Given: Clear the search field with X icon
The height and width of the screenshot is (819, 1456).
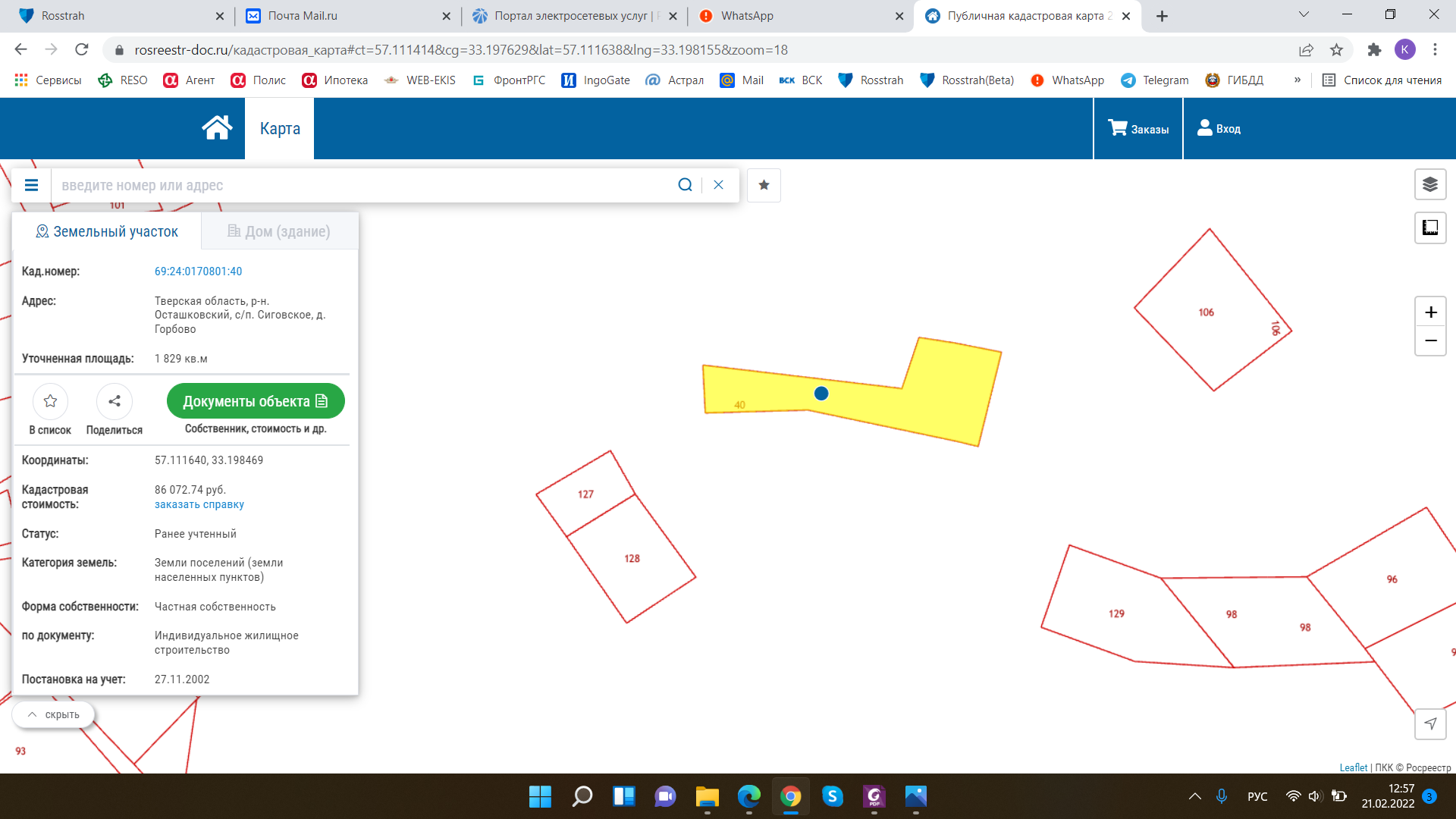Looking at the screenshot, I should (x=718, y=185).
